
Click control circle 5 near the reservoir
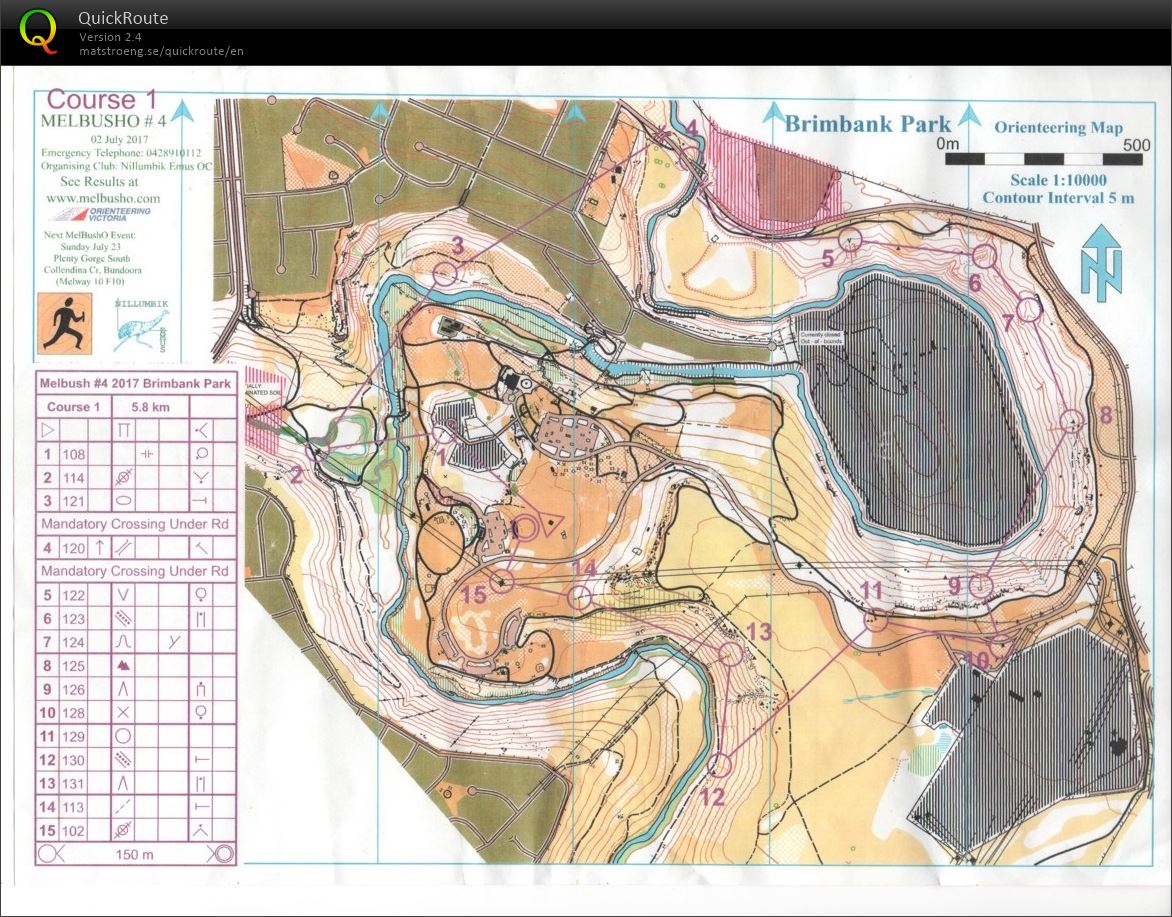[850, 239]
